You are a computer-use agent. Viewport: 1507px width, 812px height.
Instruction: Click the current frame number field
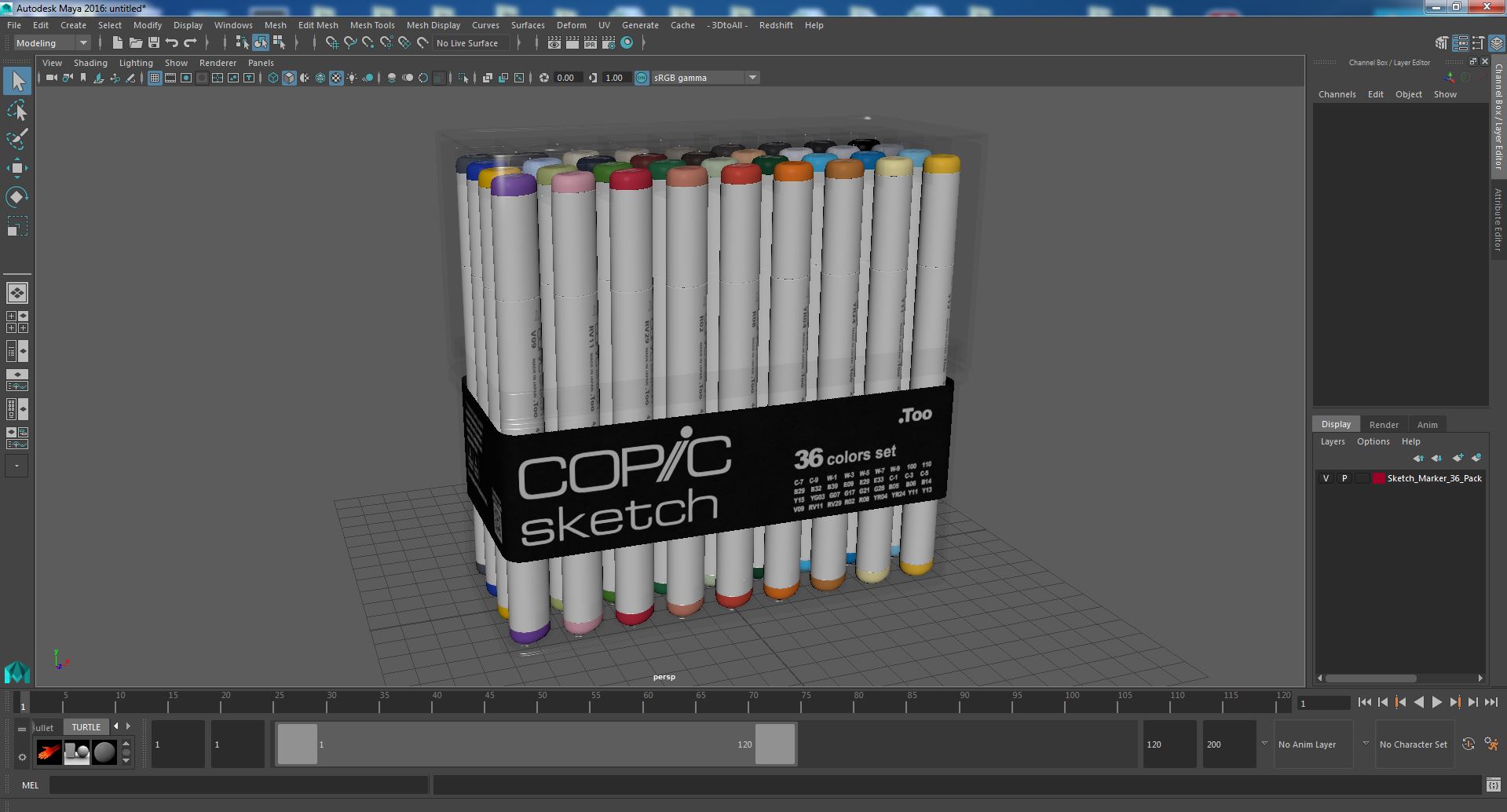1323,703
